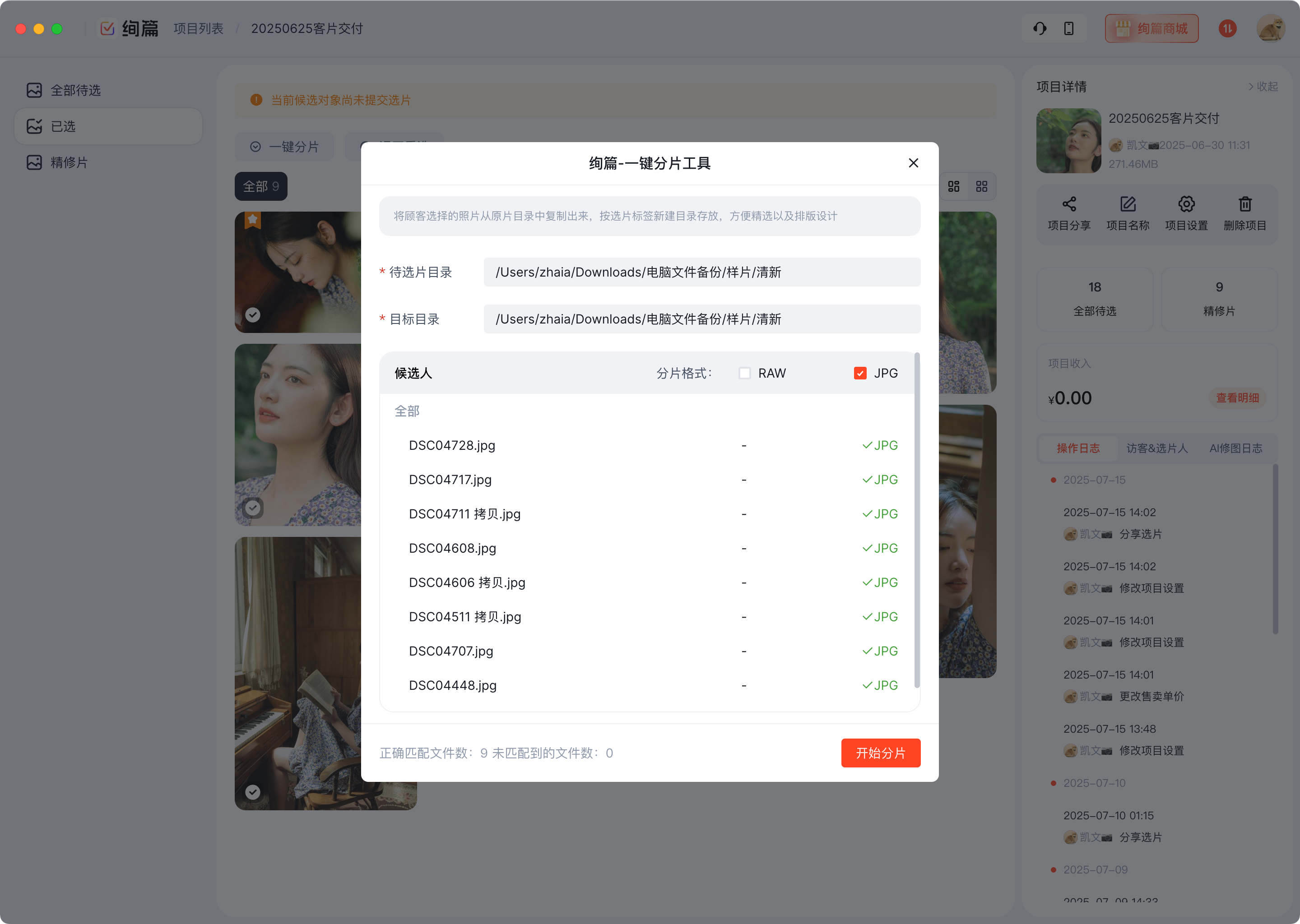1300x924 pixels.
Task: Click the 2025-07-10 01:15 分享选片 log entry
Action: click(1112, 827)
